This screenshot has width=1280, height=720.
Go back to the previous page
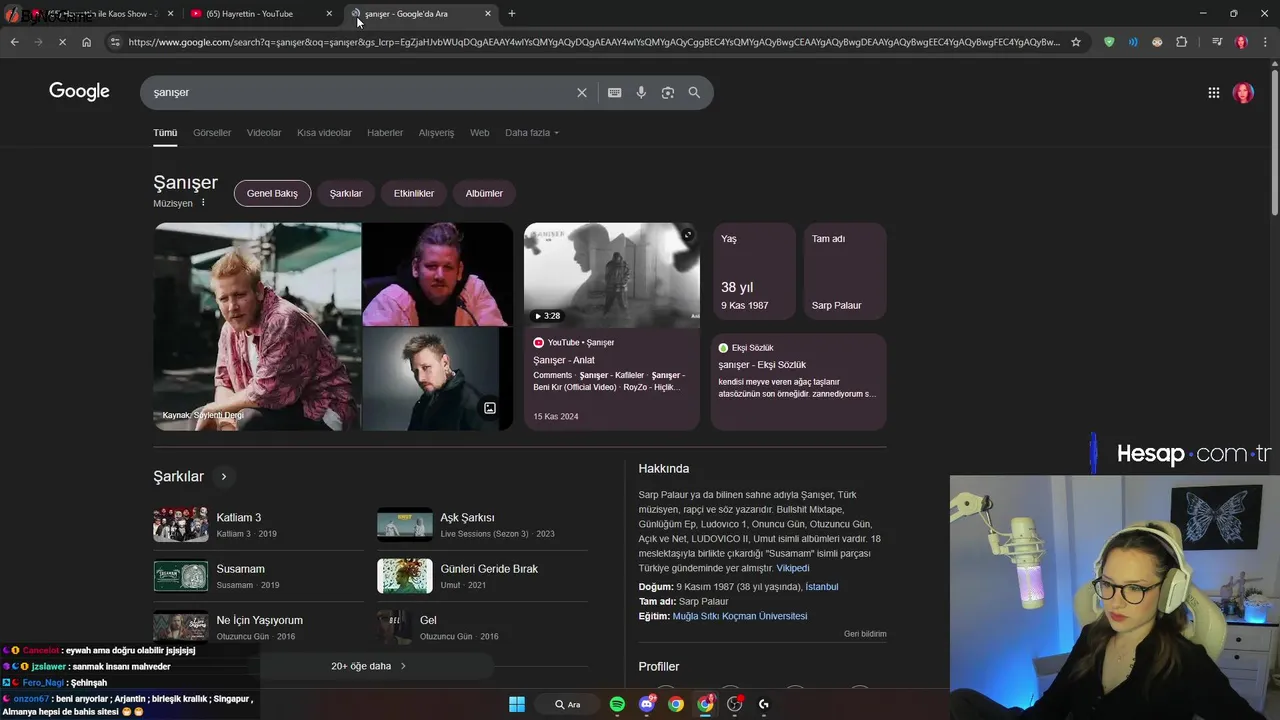(14, 42)
